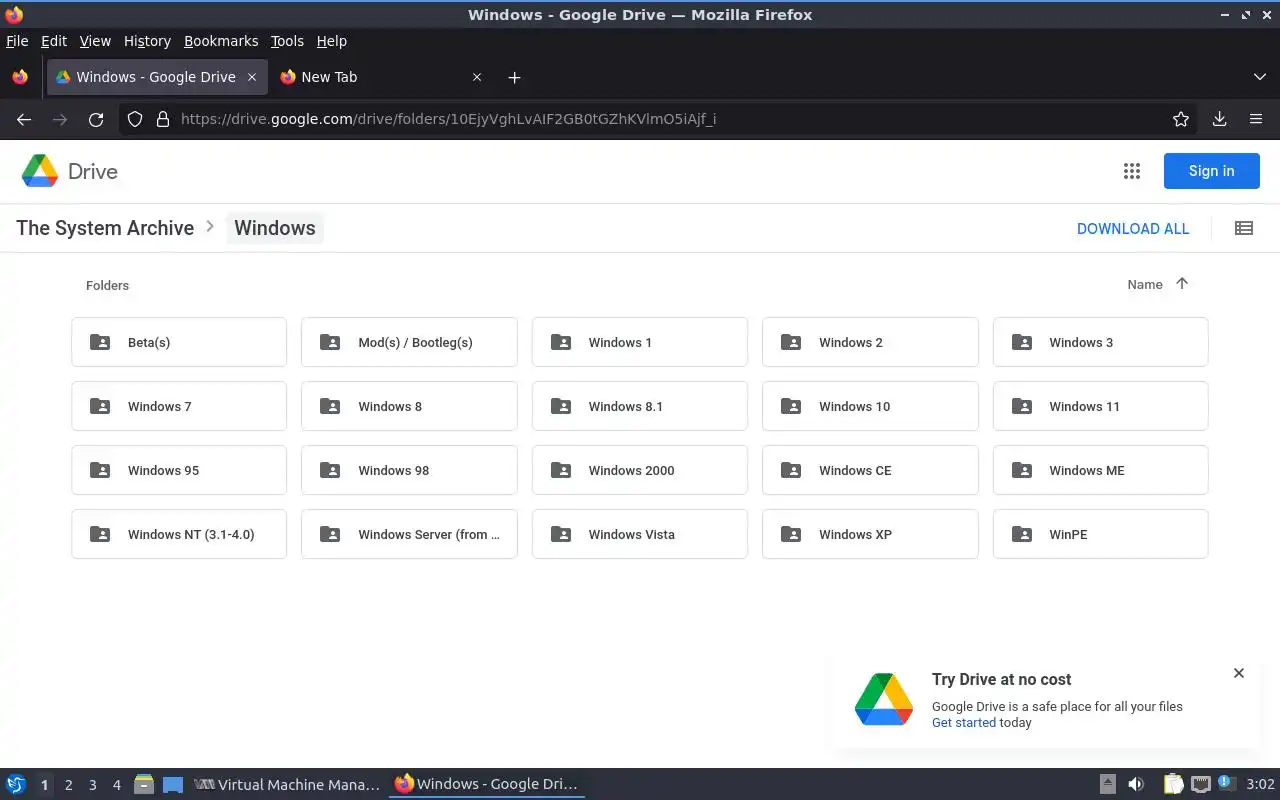The image size is (1280, 800).
Task: Dismiss the Try Drive at no cost popup
Action: click(1239, 673)
